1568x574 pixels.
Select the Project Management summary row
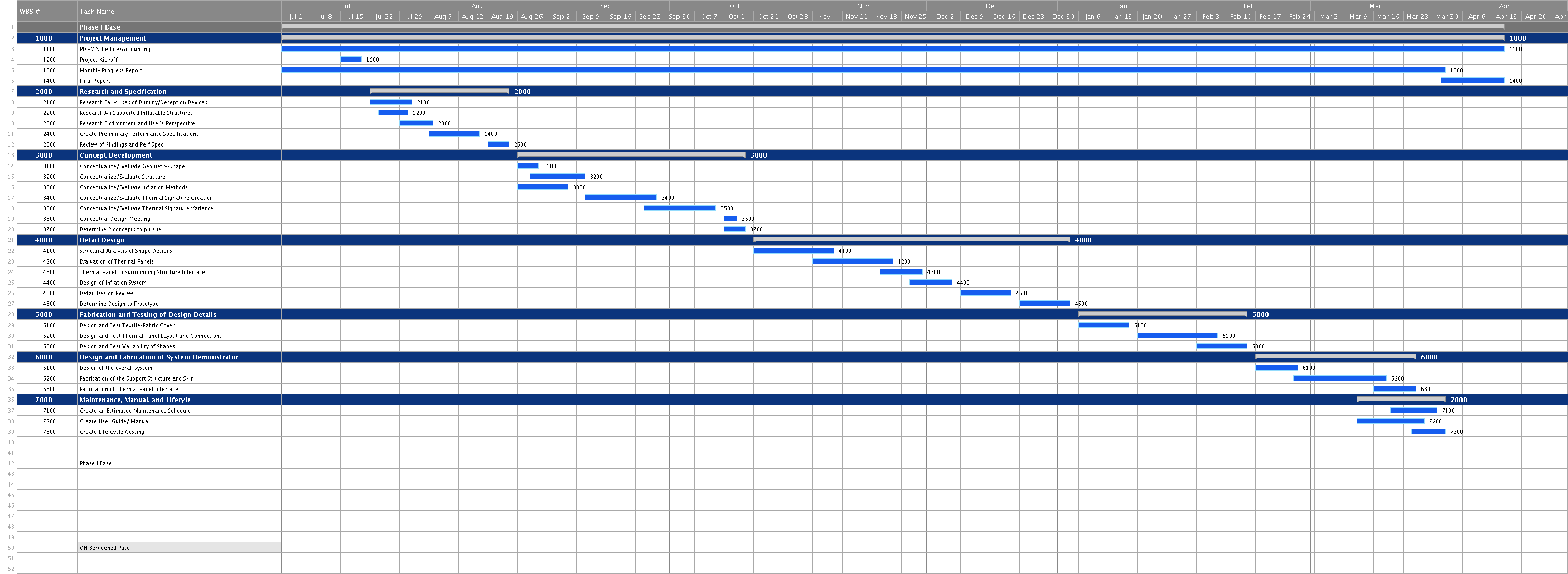[113, 38]
